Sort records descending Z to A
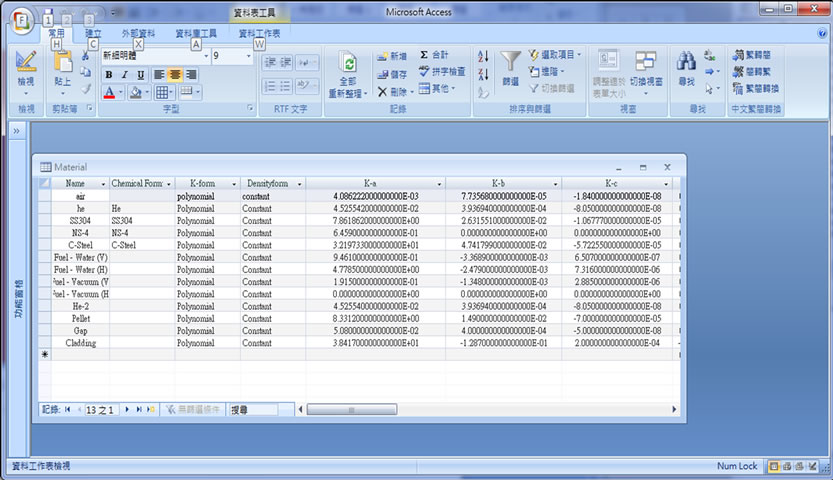This screenshot has width=833, height=480. point(483,73)
